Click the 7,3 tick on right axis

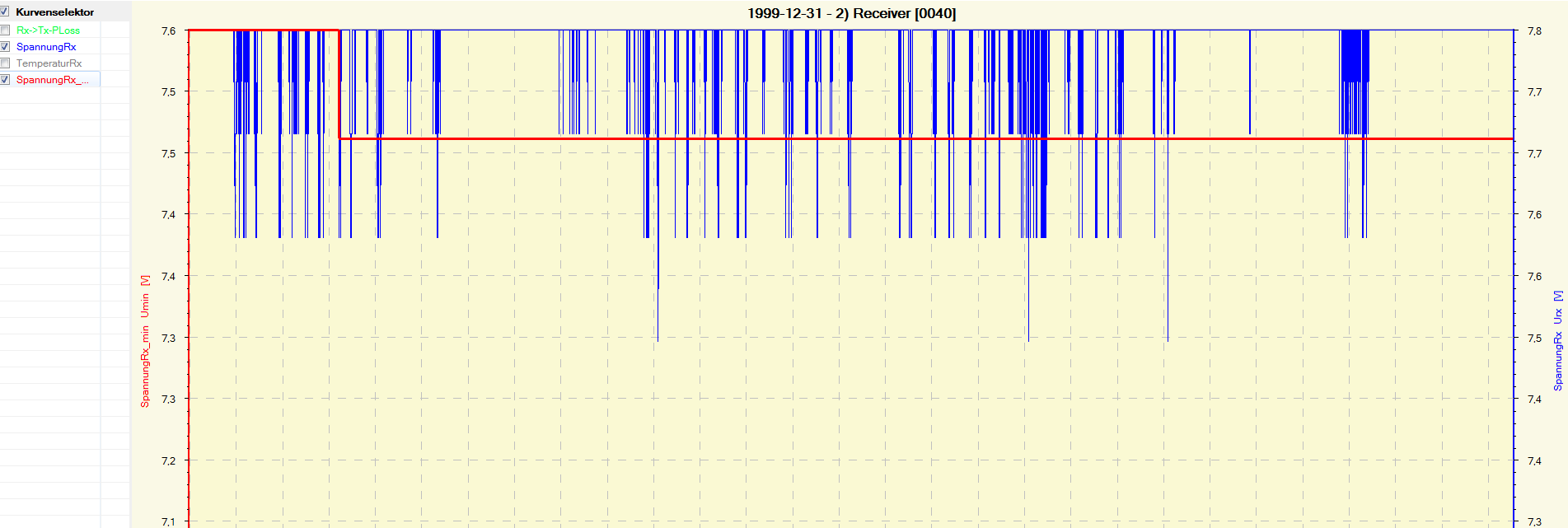click(1534, 521)
